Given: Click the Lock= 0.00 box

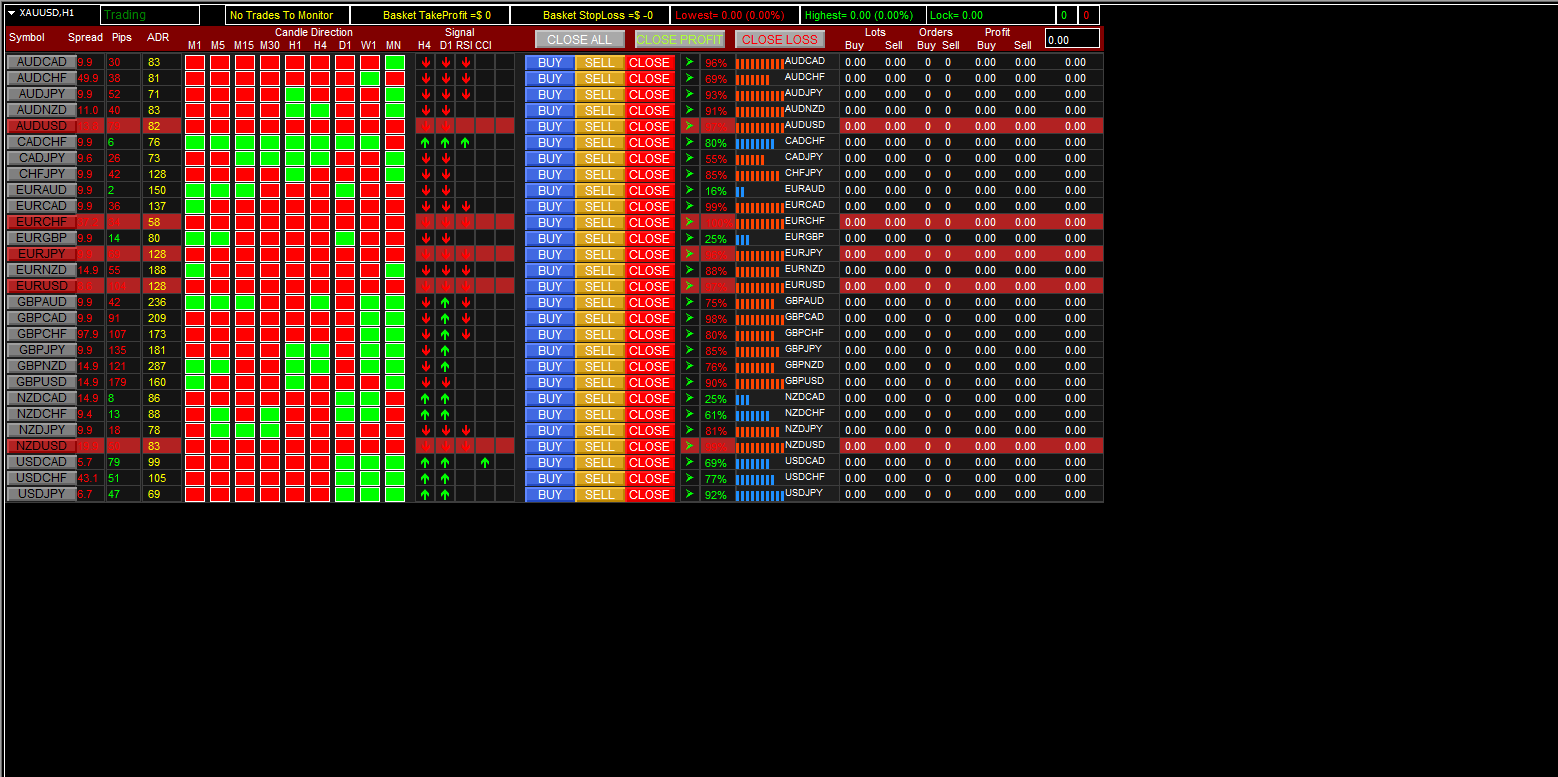Looking at the screenshot, I should 991,15.
